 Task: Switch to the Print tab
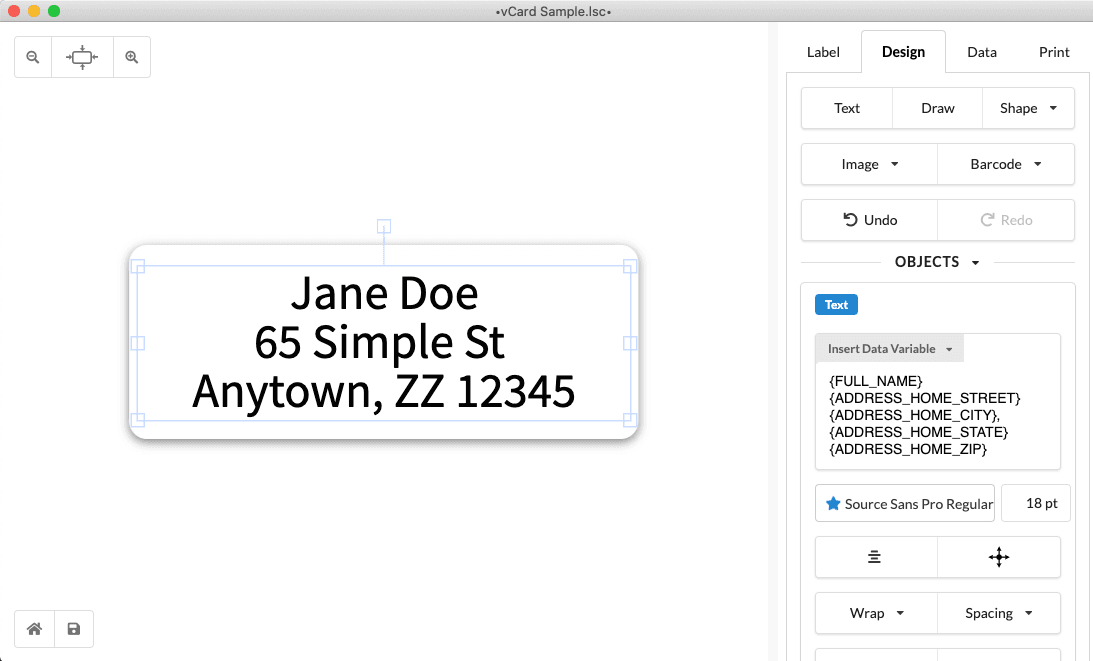point(1054,52)
